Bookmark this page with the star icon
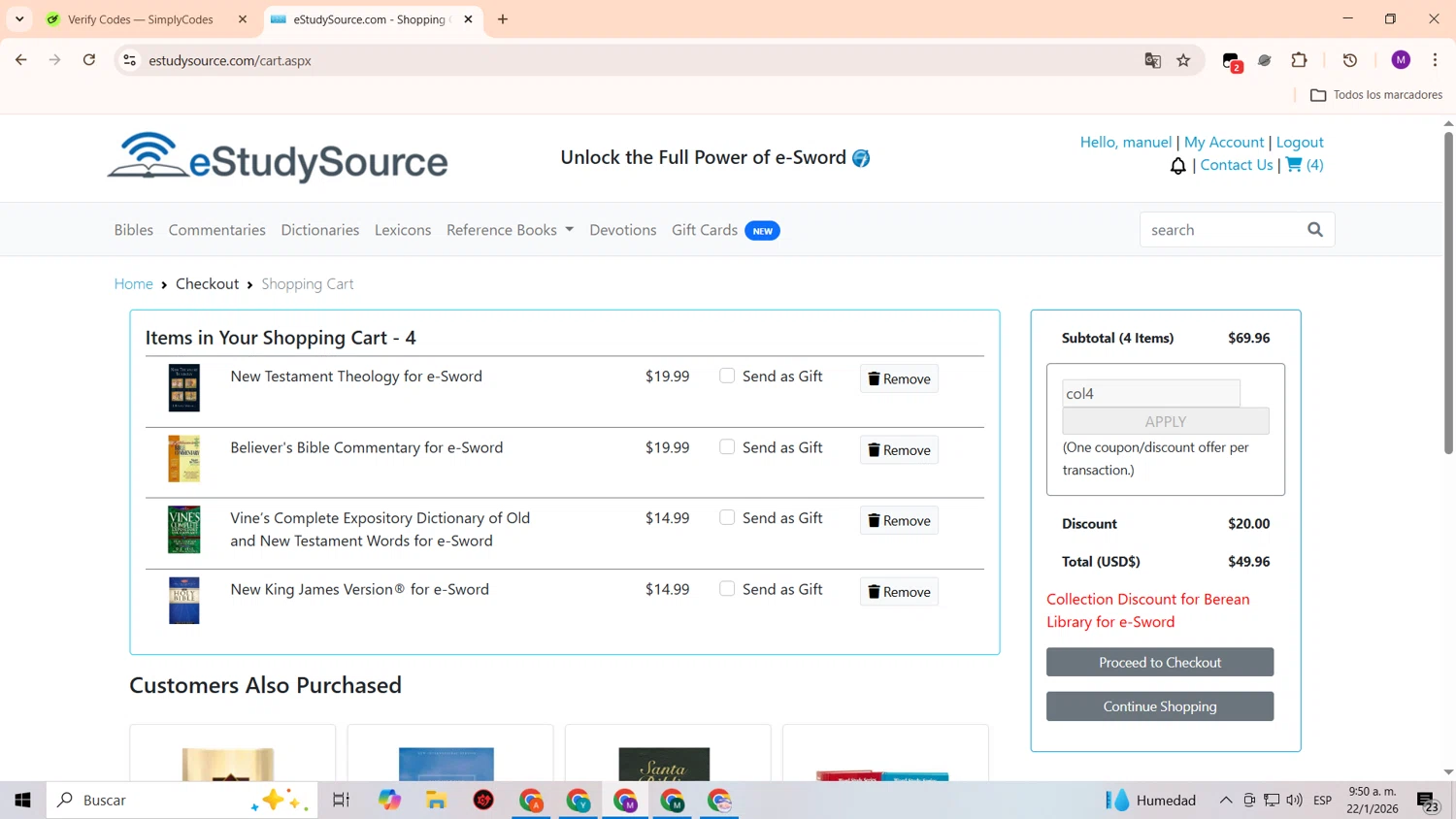 (1183, 60)
